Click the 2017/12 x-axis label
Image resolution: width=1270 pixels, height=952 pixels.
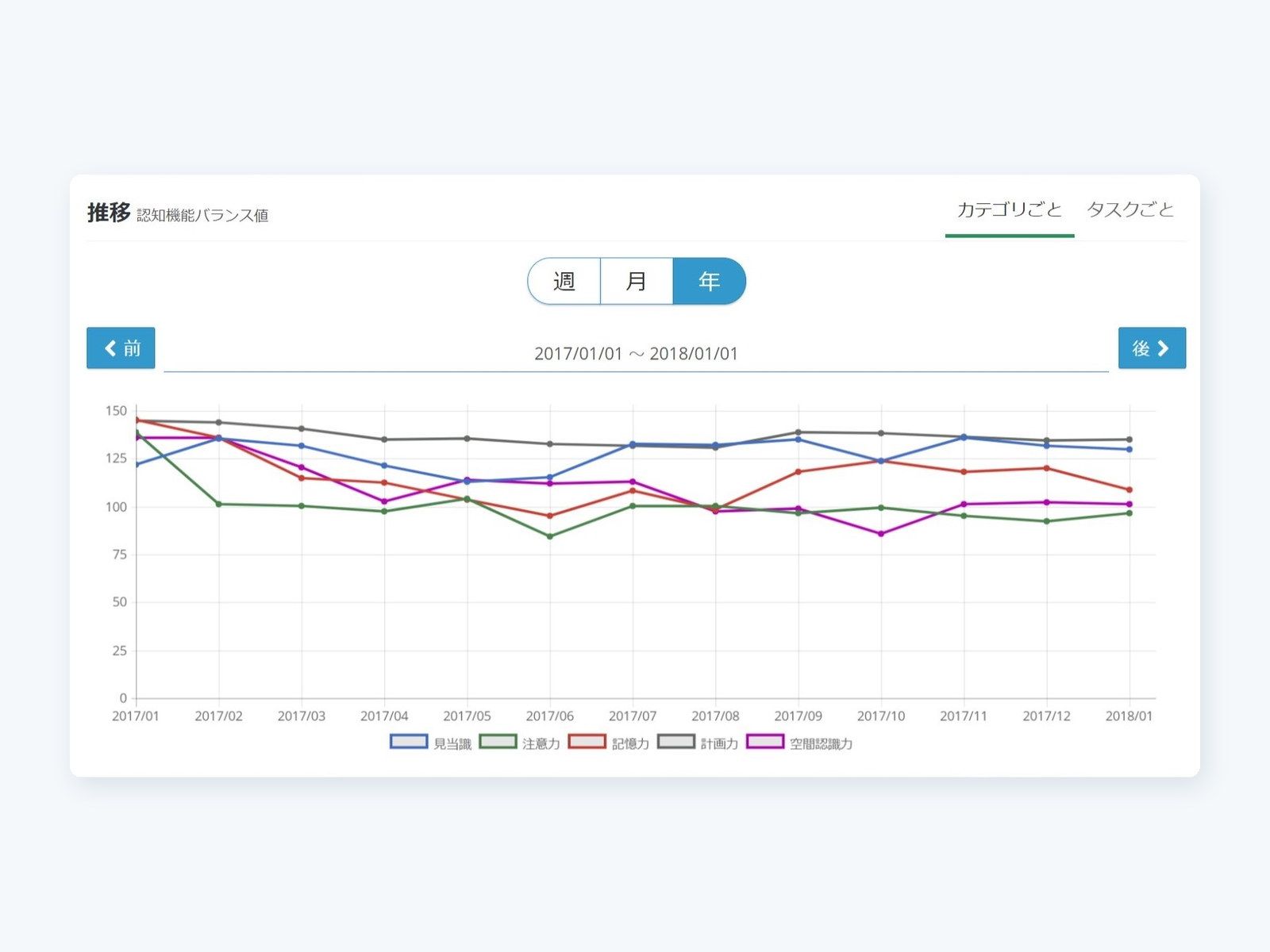pos(1046,716)
